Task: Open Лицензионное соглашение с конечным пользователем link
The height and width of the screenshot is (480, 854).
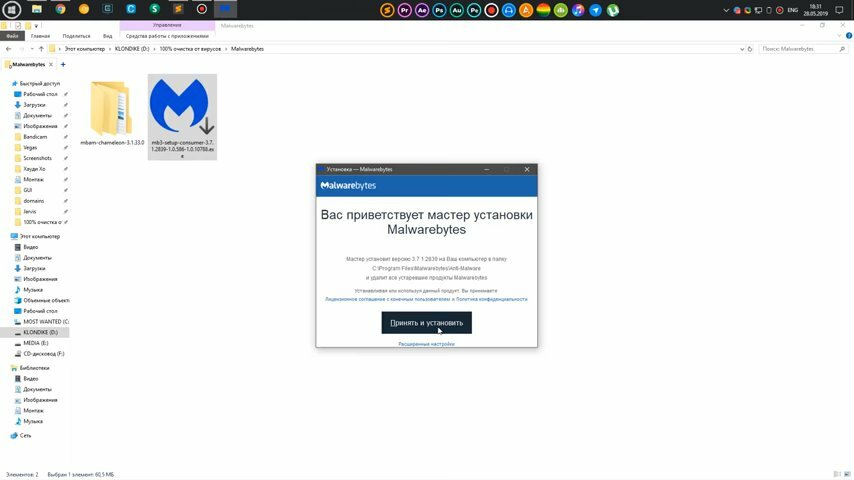Action: coord(387,299)
